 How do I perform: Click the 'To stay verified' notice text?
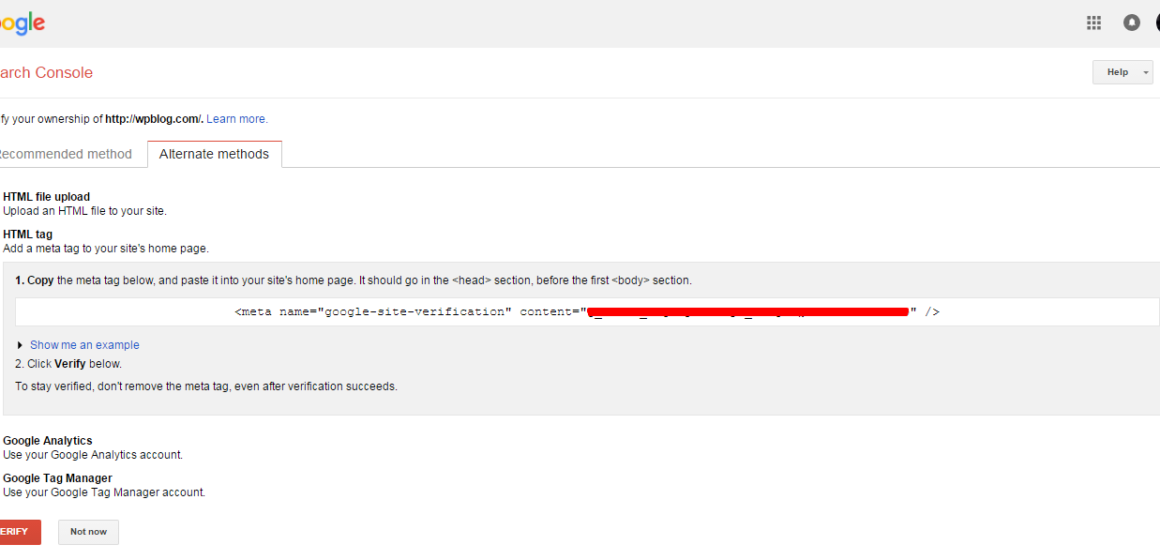coord(206,386)
